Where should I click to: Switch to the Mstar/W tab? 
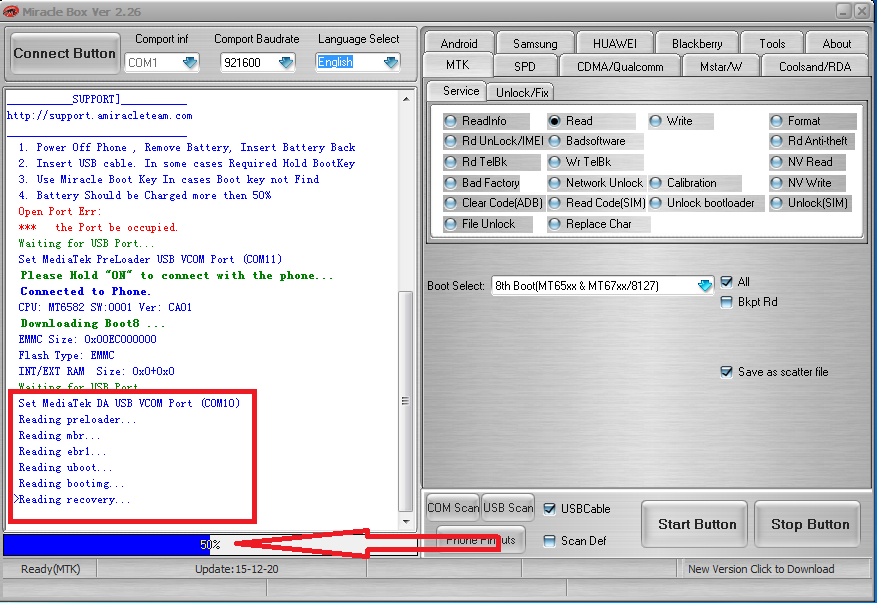[x=720, y=67]
